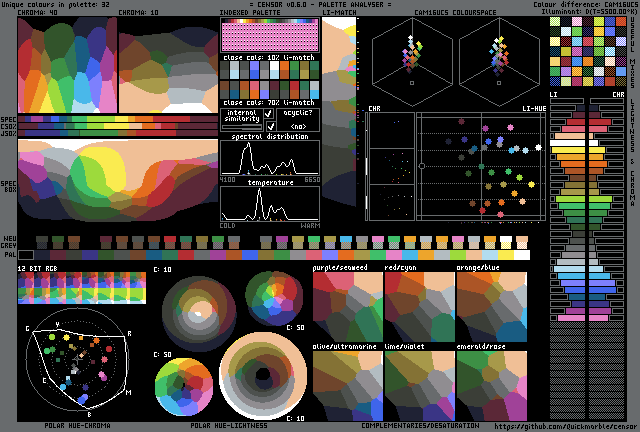Click the Chroma 10 colour map

tap(168, 65)
